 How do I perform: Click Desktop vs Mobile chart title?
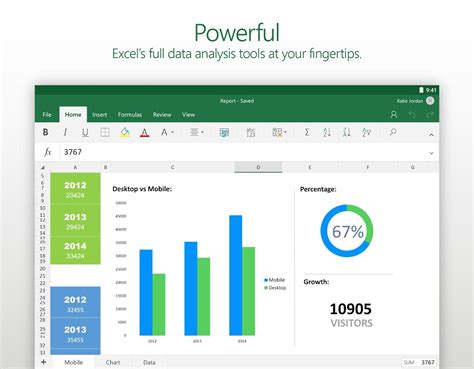[142, 189]
